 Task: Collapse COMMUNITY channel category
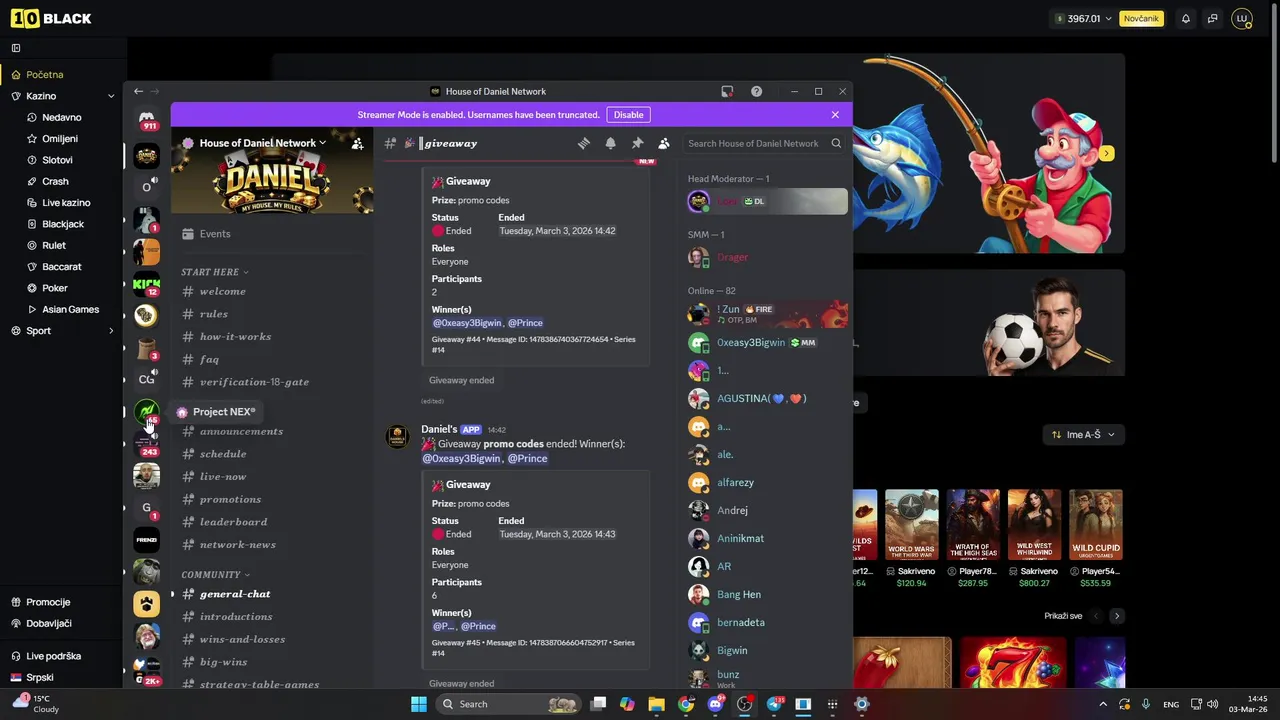(214, 575)
